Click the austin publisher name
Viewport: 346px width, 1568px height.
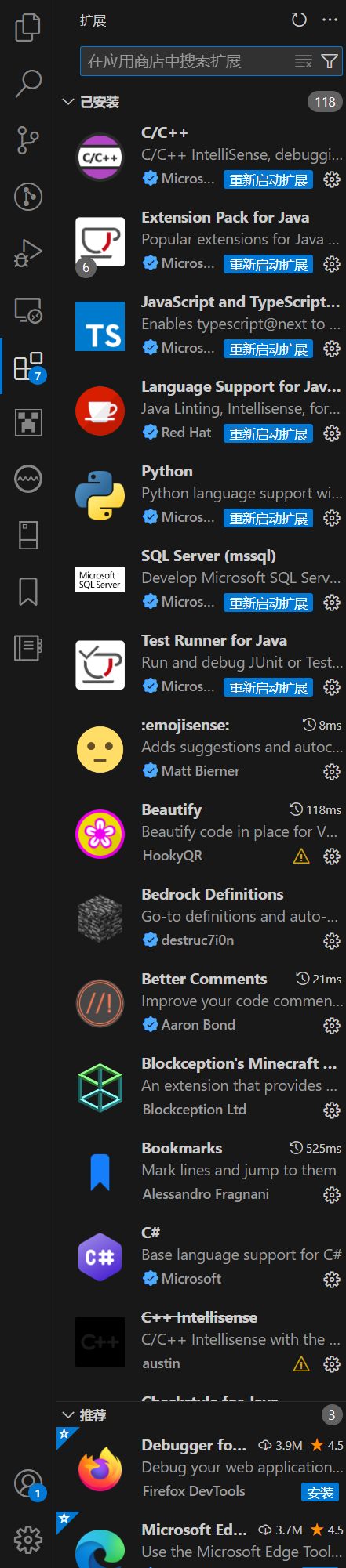(x=161, y=1363)
